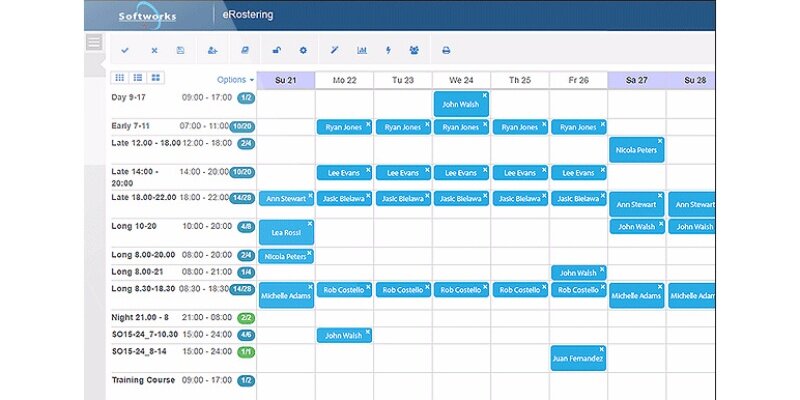Screen dimensions: 800x400
Task: Open settings via the gear icon
Action: click(x=303, y=50)
